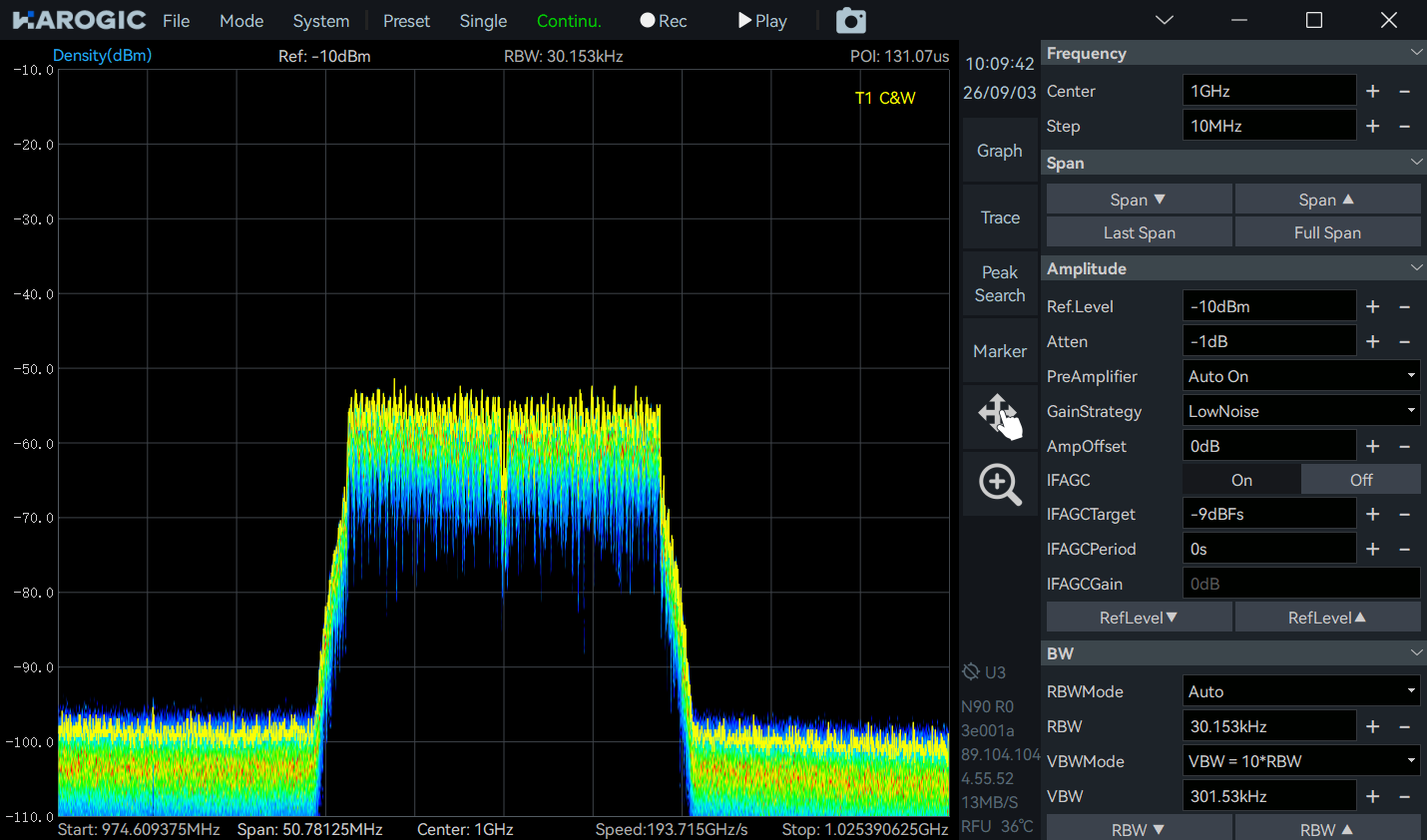The width and height of the screenshot is (1427, 840).
Task: Turn IFAGC Off
Action: point(1361,480)
